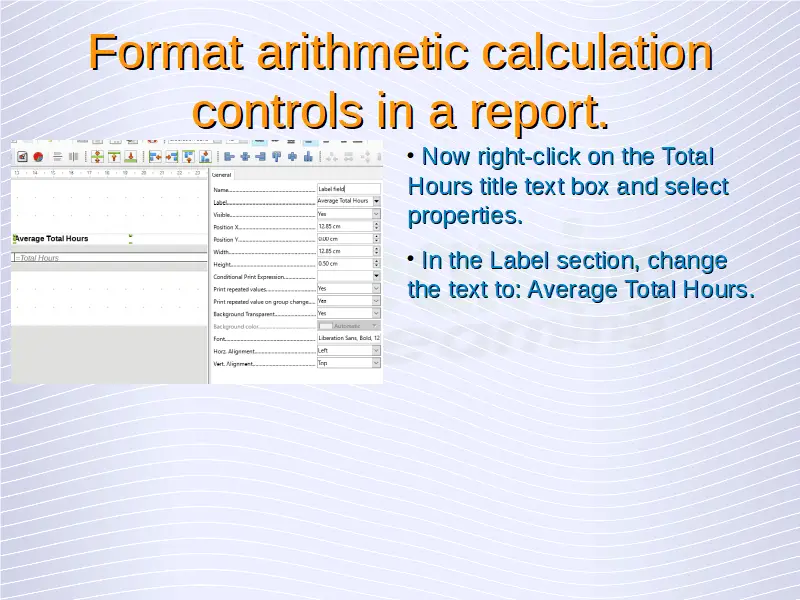Screen dimensions: 800x600
Task: Align objects to bottom with the blue icon
Action: tap(308, 157)
